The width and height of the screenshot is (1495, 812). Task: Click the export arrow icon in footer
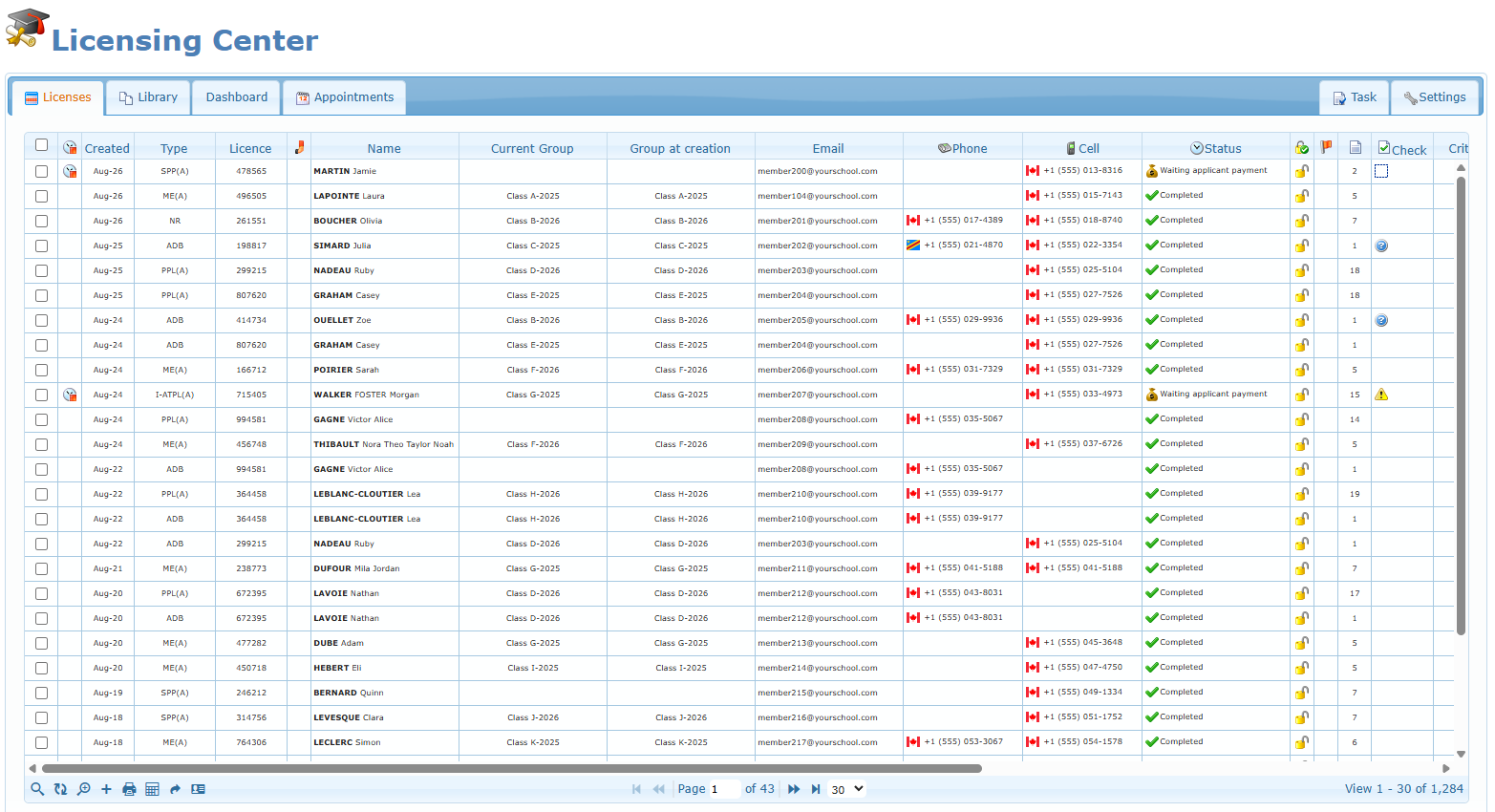coord(175,789)
